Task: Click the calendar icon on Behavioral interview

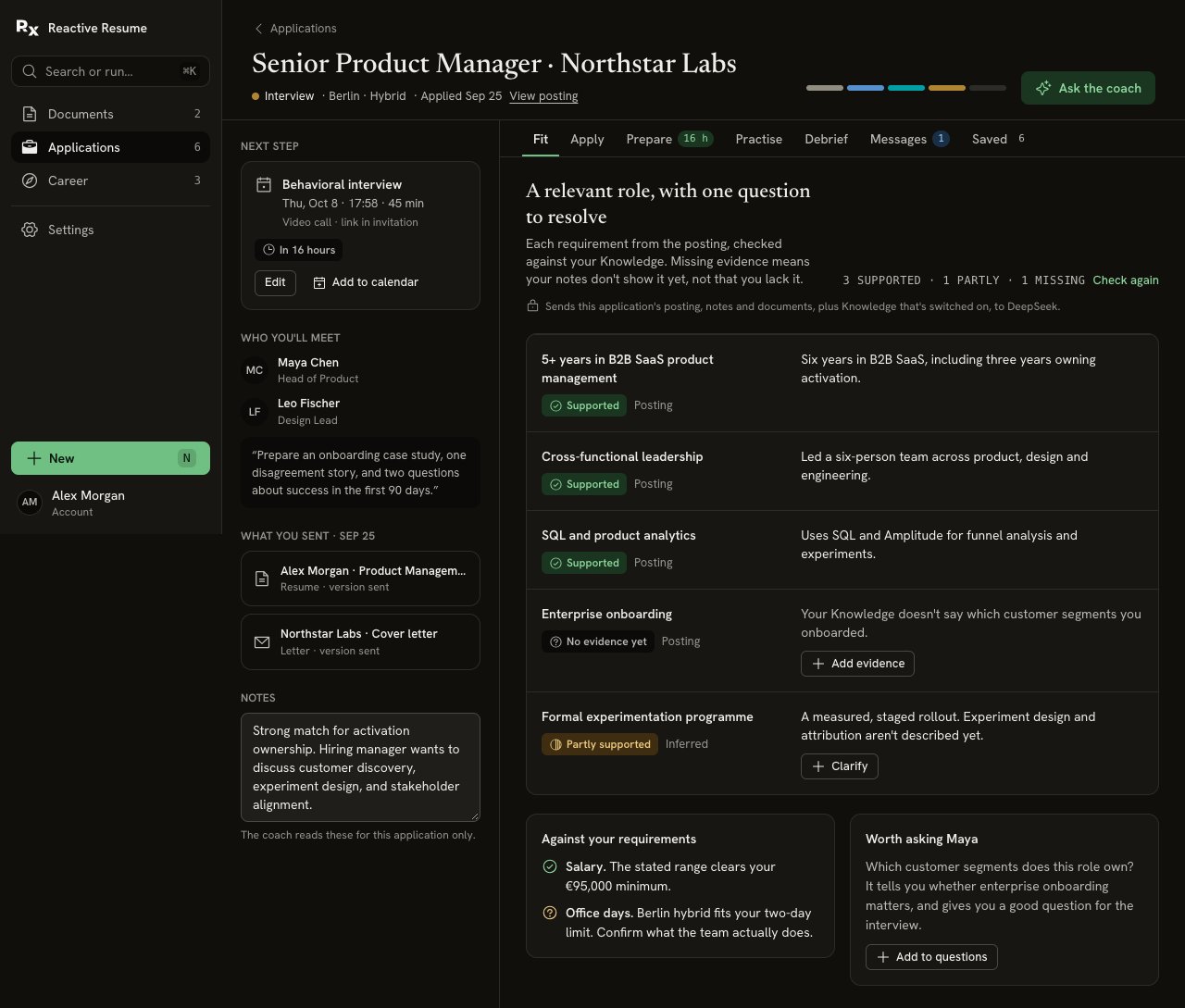Action: coord(264,185)
